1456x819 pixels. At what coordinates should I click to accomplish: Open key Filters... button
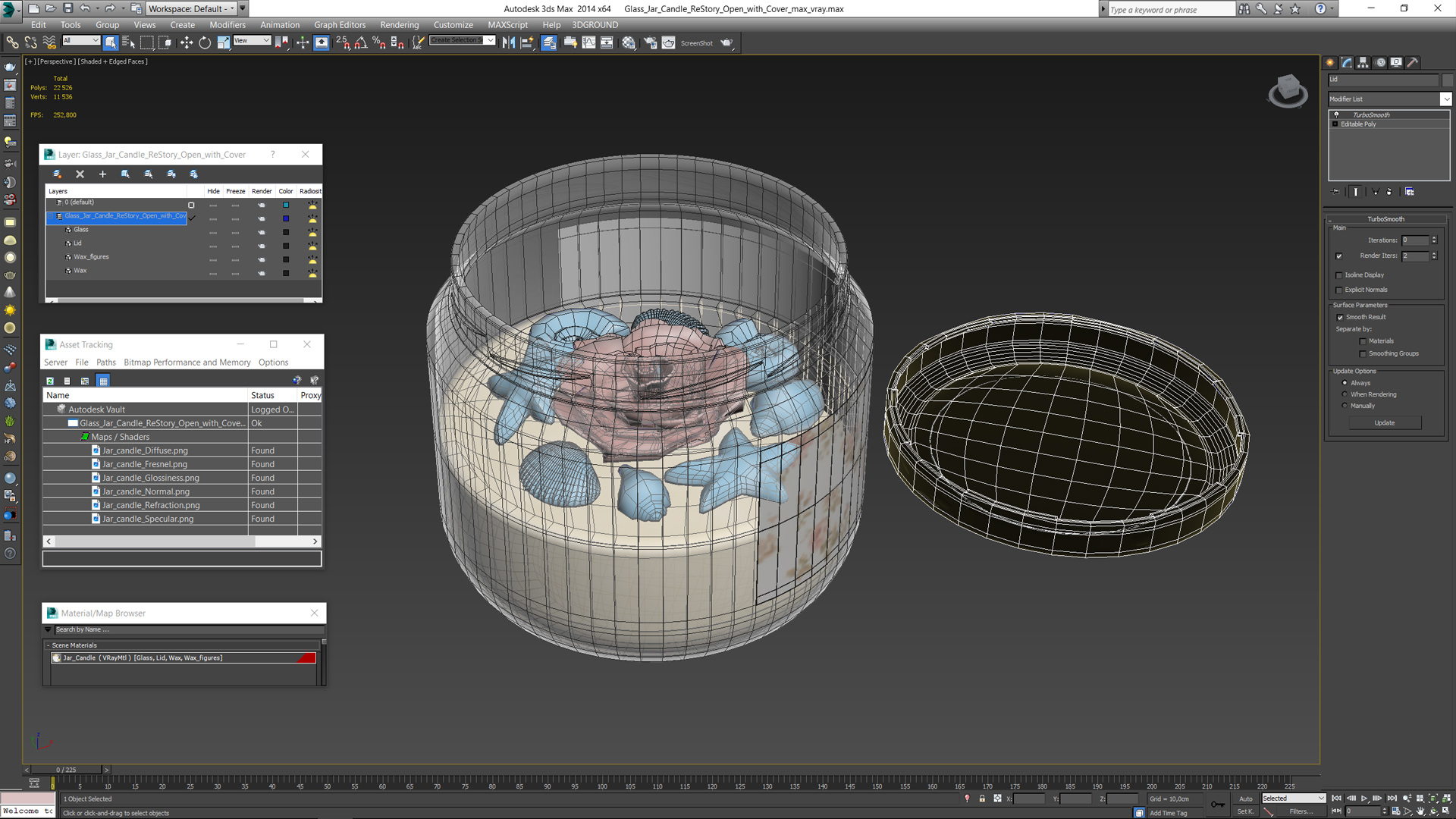tap(1301, 811)
